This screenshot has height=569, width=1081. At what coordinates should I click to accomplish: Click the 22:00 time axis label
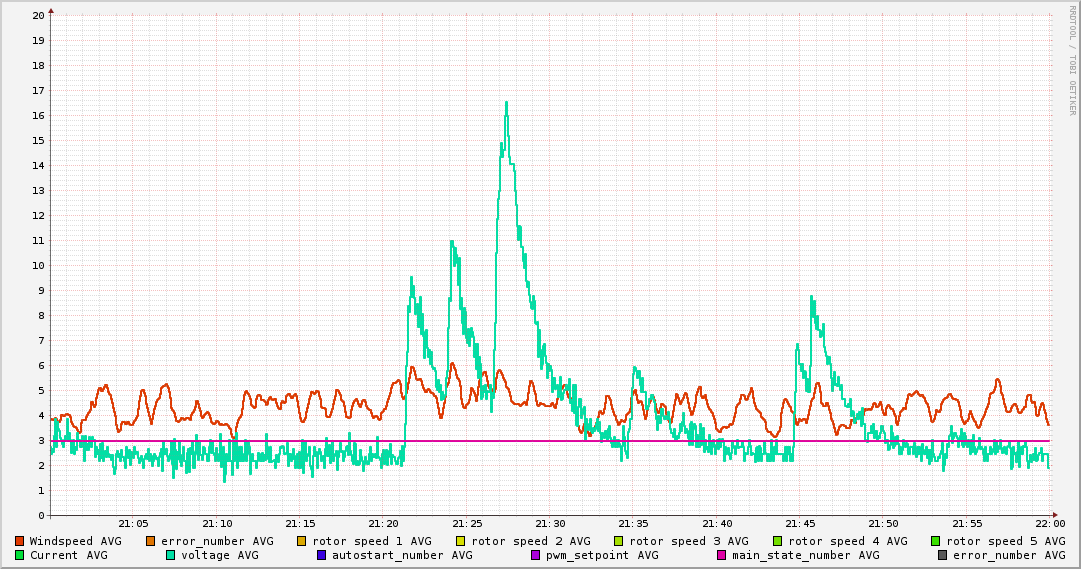pos(1049,523)
